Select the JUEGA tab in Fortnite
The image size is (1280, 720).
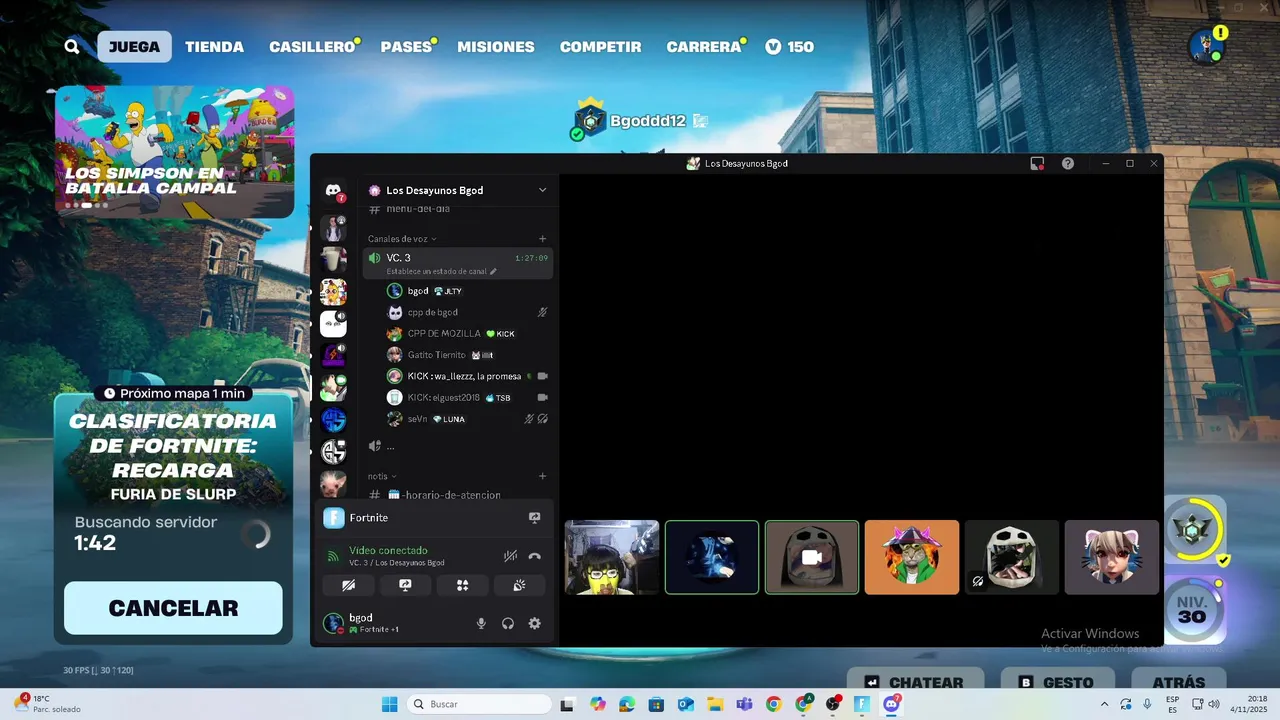[134, 47]
